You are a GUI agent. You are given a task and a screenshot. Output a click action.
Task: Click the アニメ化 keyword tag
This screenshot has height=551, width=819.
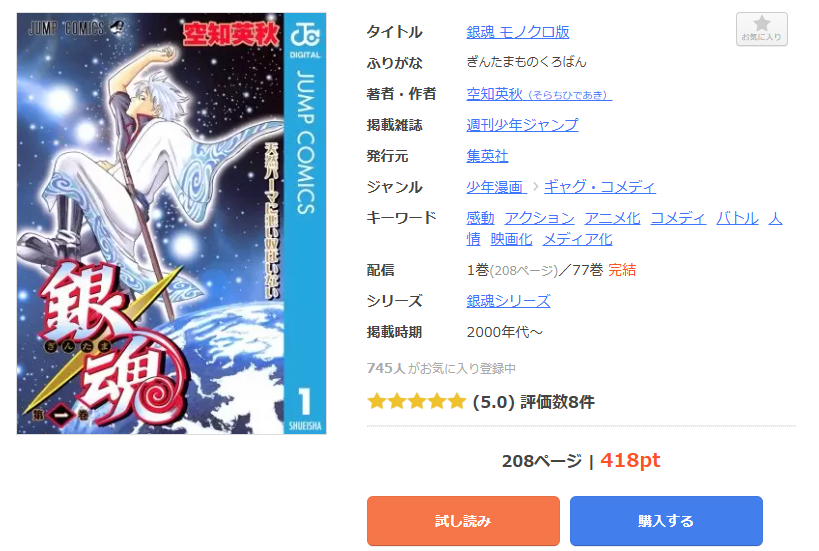pos(612,218)
